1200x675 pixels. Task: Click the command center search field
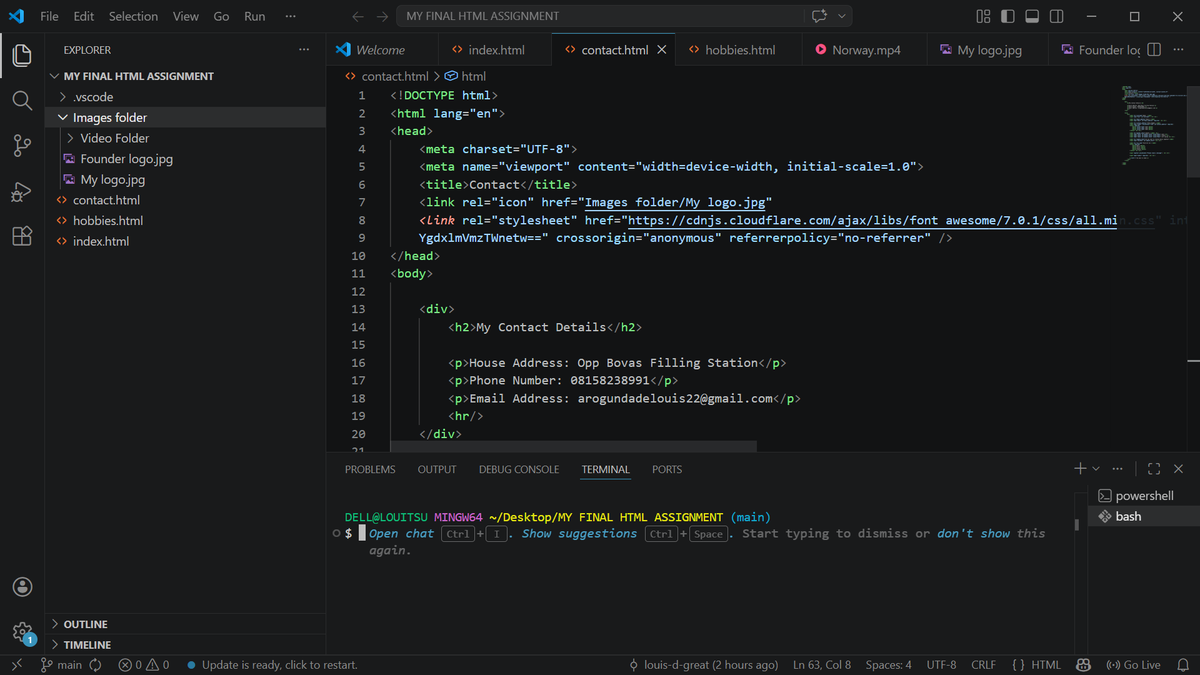pos(601,16)
